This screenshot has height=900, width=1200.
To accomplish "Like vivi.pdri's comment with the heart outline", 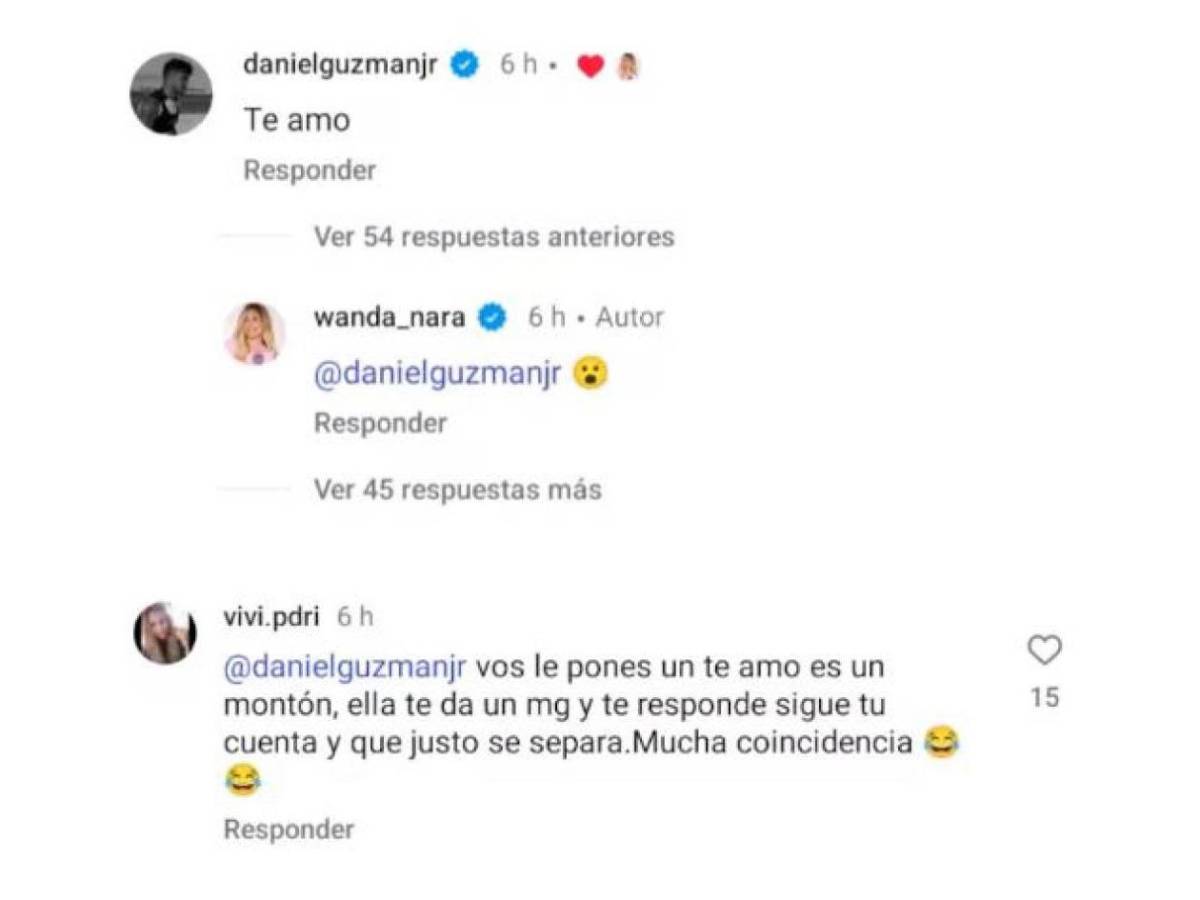I will click(x=1045, y=650).
